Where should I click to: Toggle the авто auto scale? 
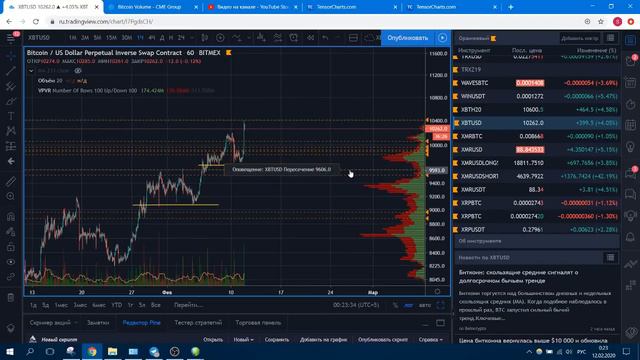pos(424,305)
